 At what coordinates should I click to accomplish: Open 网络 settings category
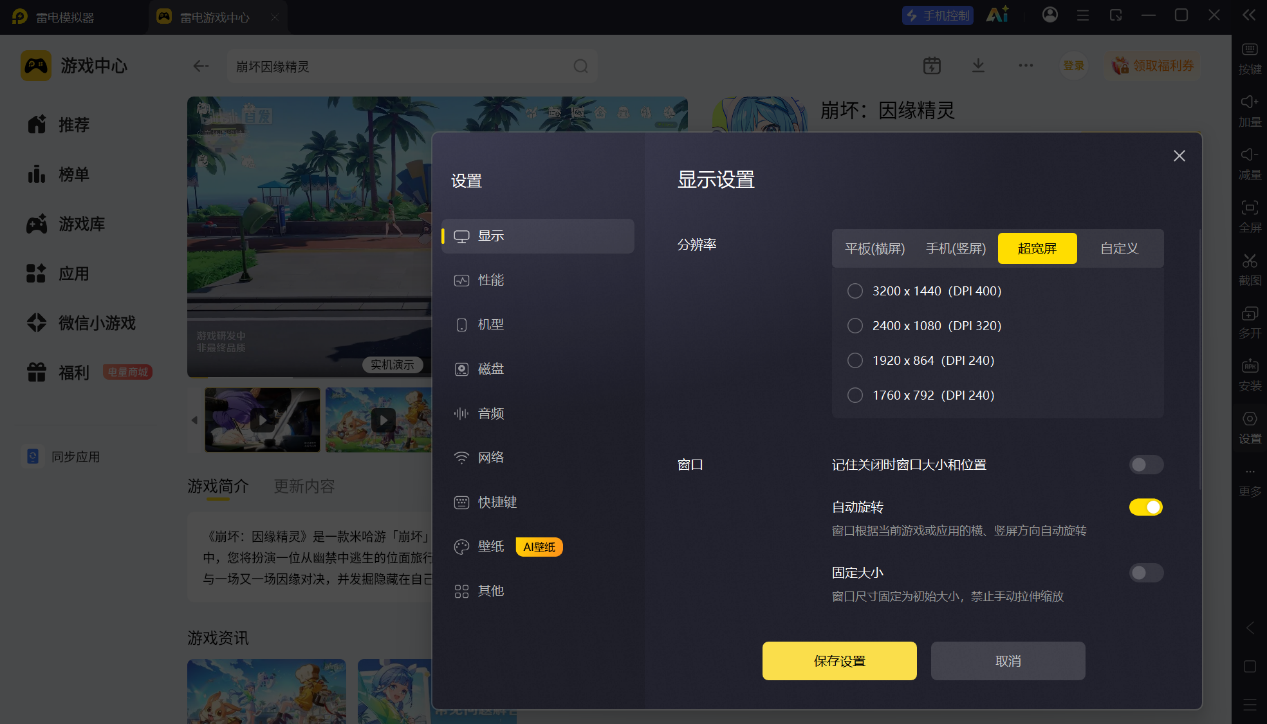coord(538,457)
